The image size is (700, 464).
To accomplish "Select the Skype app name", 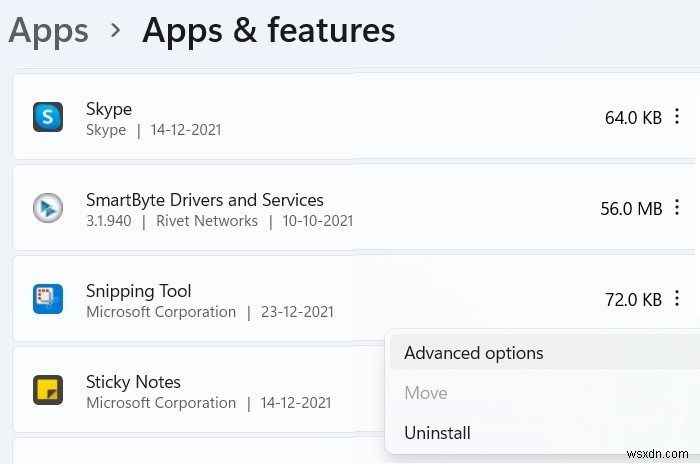I will coord(109,109).
